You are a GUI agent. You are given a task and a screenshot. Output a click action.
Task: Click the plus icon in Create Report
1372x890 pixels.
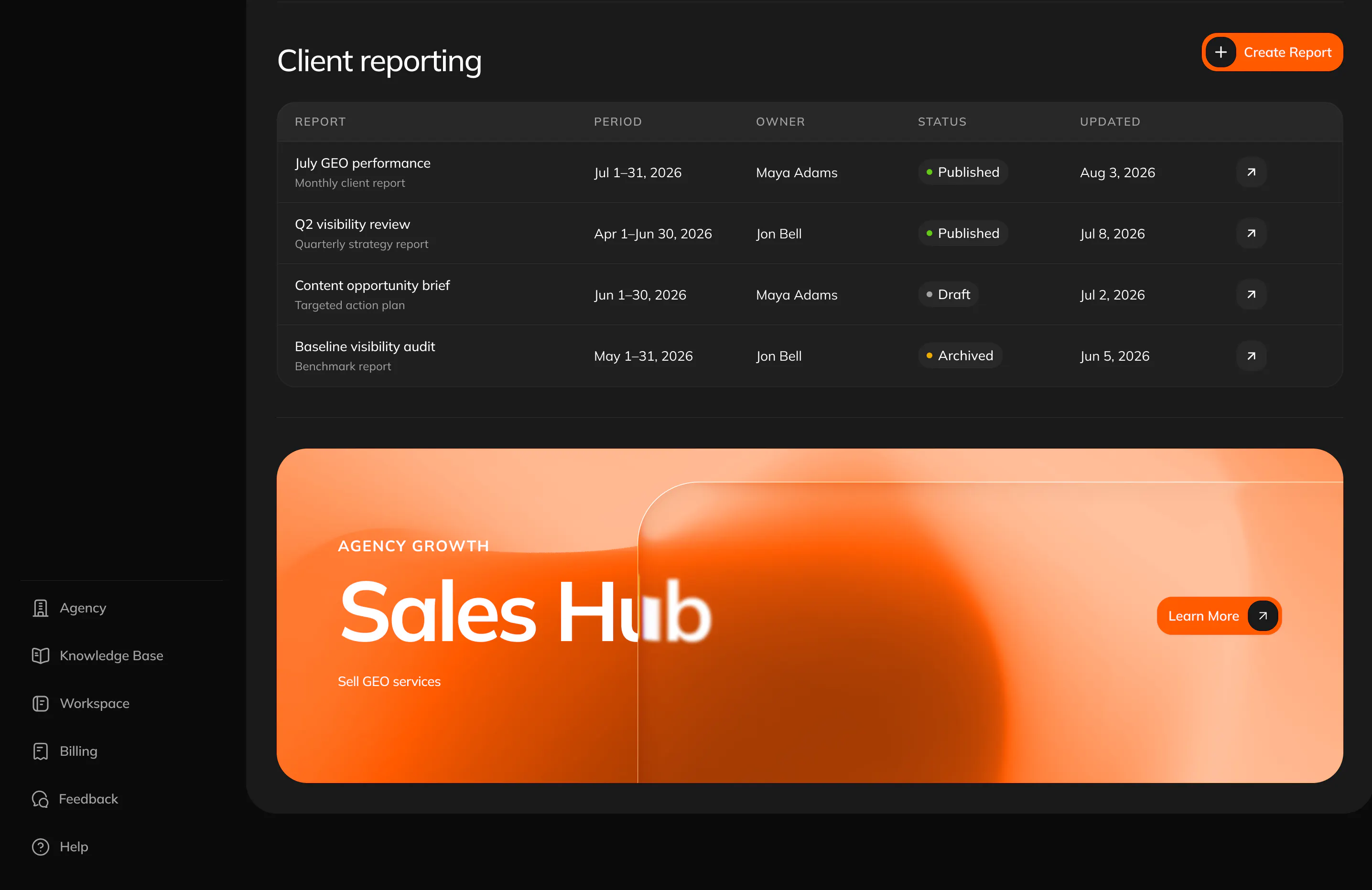coord(1221,53)
